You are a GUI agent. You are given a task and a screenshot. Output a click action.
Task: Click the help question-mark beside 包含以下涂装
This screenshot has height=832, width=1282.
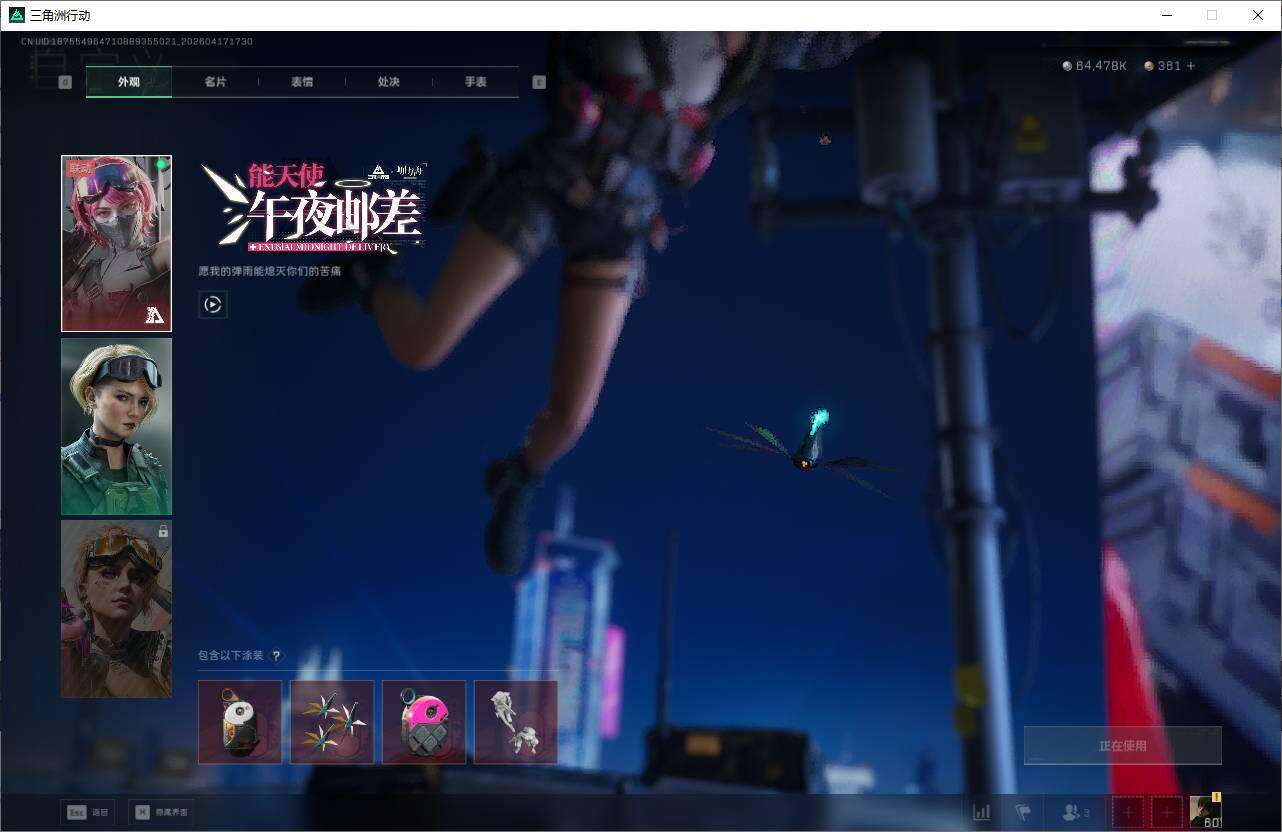pos(277,656)
